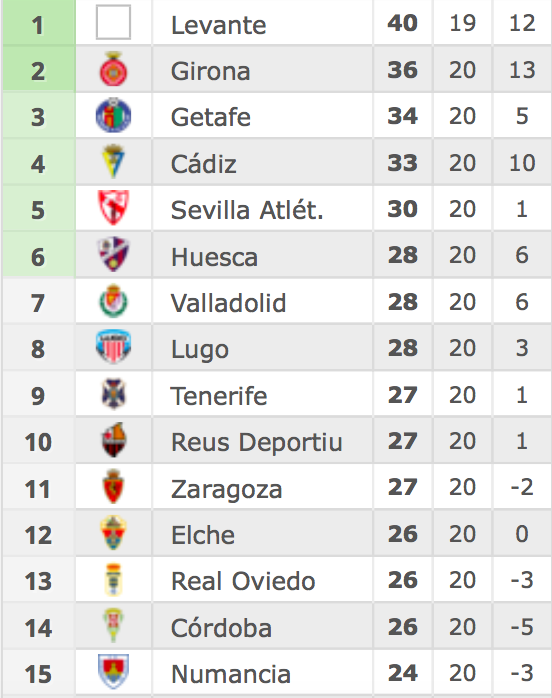Click the Valladolid club crest
Viewport: 552px width, 698px height.
pyautogui.click(x=114, y=301)
